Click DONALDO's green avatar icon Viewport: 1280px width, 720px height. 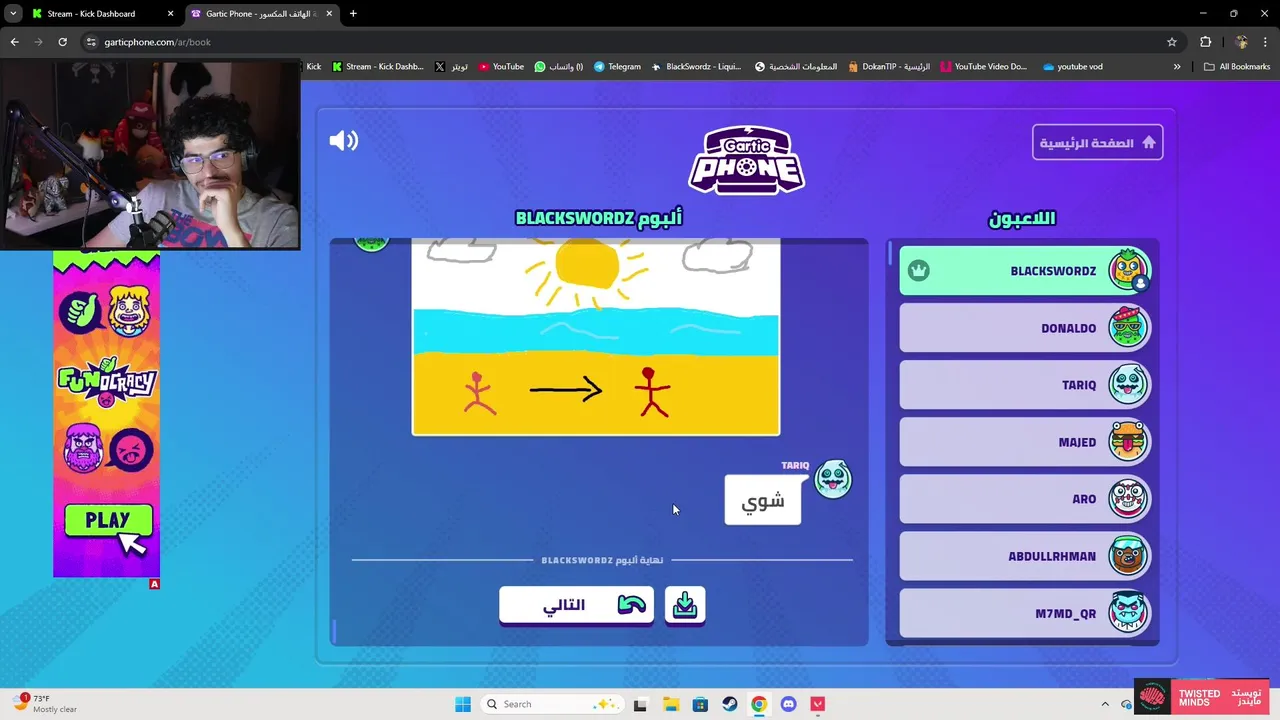tap(1128, 328)
